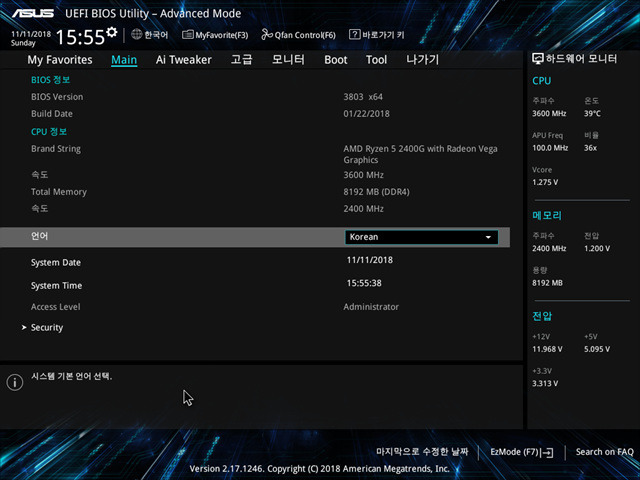Image resolution: width=640 pixels, height=480 pixels.
Task: Click the System Time value 15:55:38
Action: [364, 283]
